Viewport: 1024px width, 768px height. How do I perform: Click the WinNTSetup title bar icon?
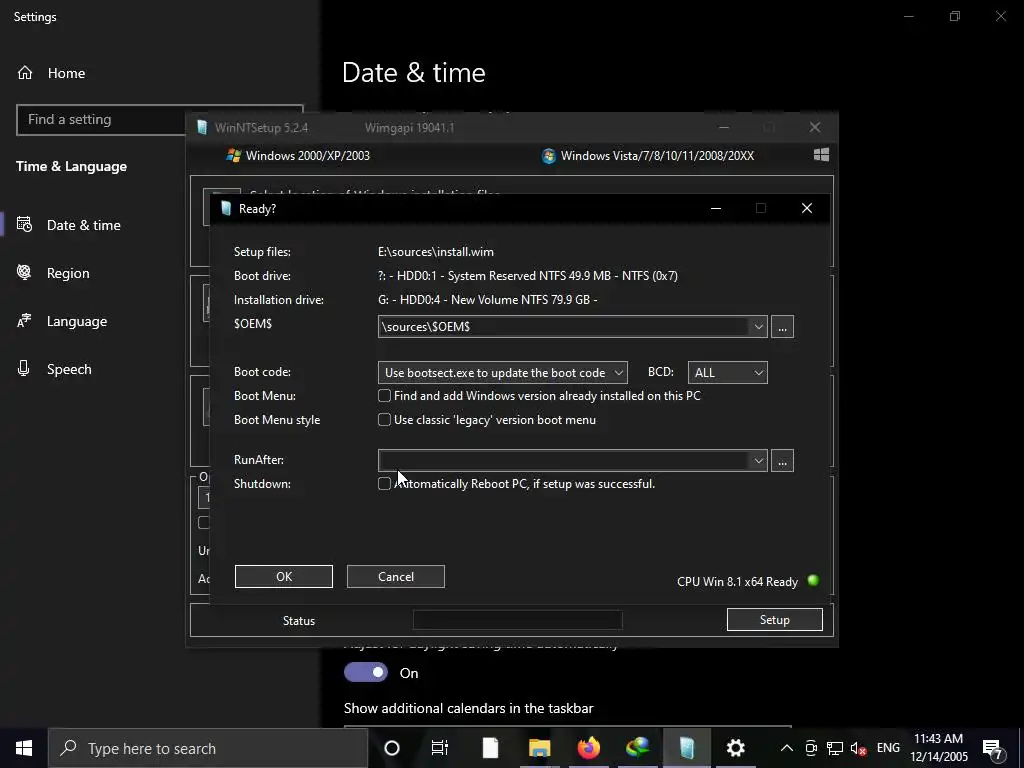pyautogui.click(x=202, y=127)
